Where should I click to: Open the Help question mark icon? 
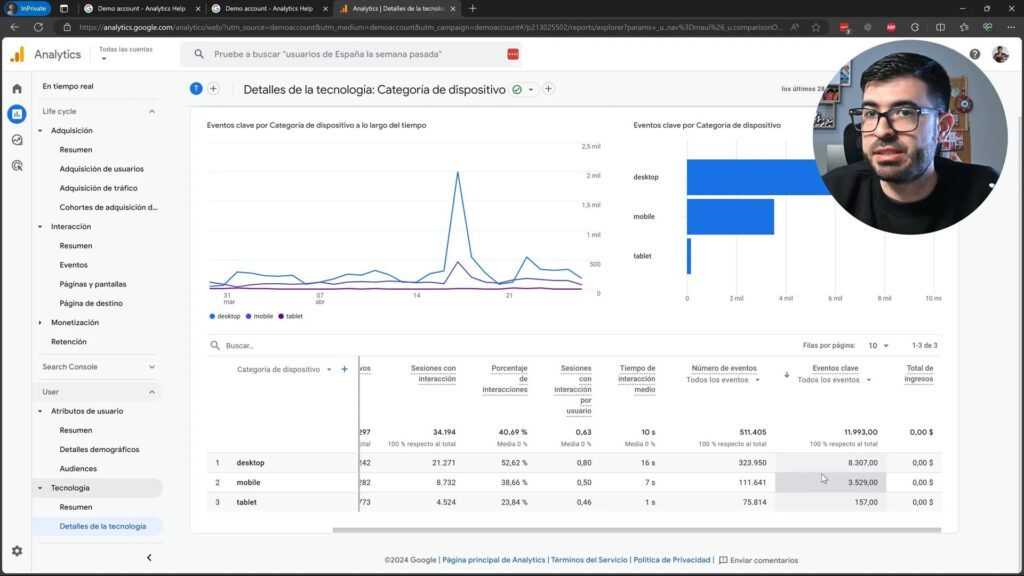pyautogui.click(x=974, y=54)
